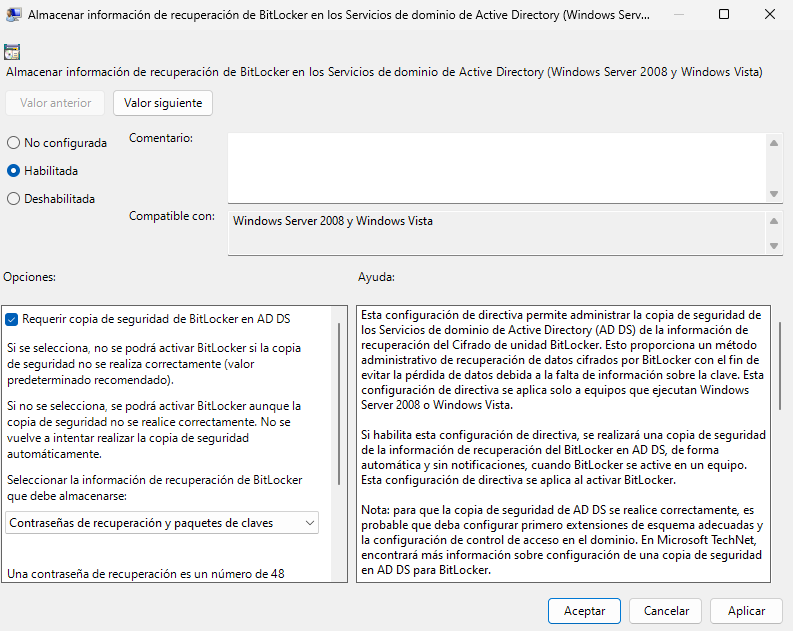Viewport: 793px width, 631px height.
Task: Click the up arrow in the Comentario scrollbar
Action: [x=774, y=143]
